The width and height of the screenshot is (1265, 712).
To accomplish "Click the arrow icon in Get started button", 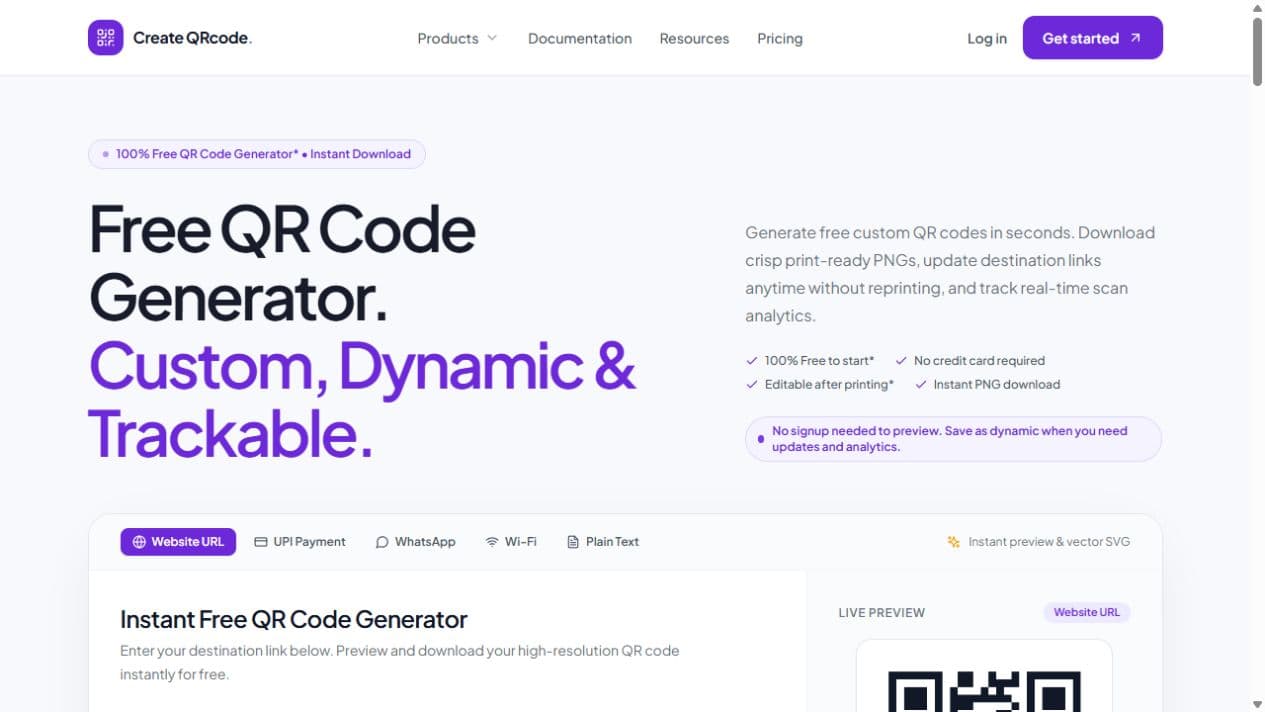I will click(1135, 38).
